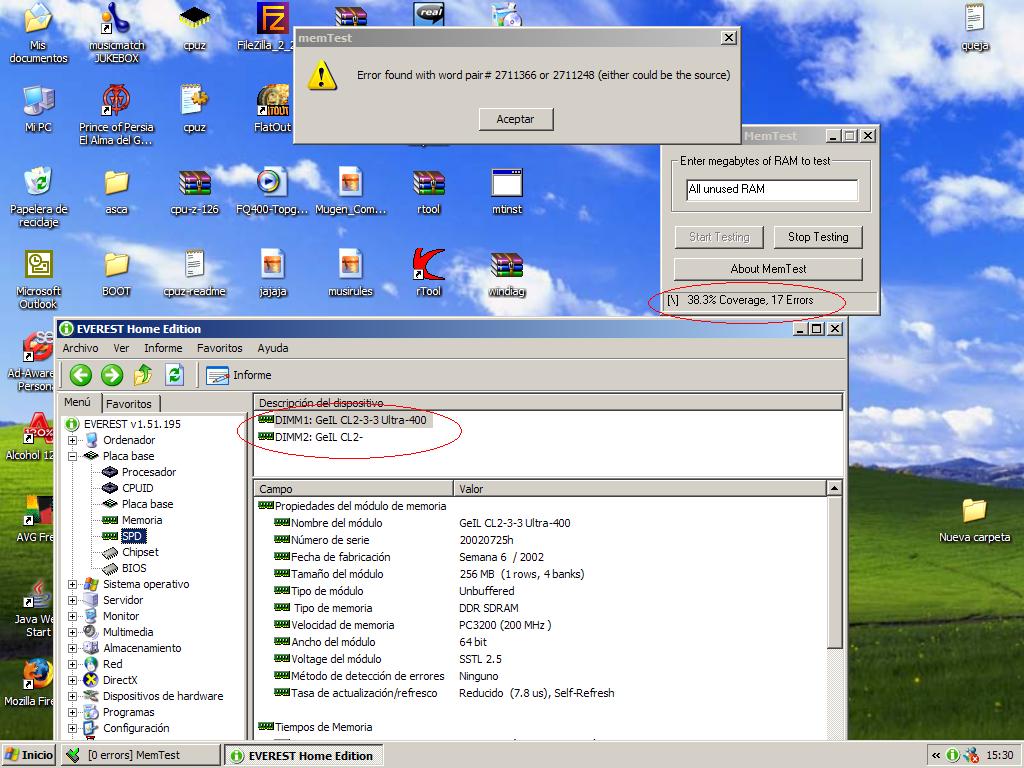The height and width of the screenshot is (768, 1024).
Task: Open the Informe report toolbar button
Action: tap(239, 375)
